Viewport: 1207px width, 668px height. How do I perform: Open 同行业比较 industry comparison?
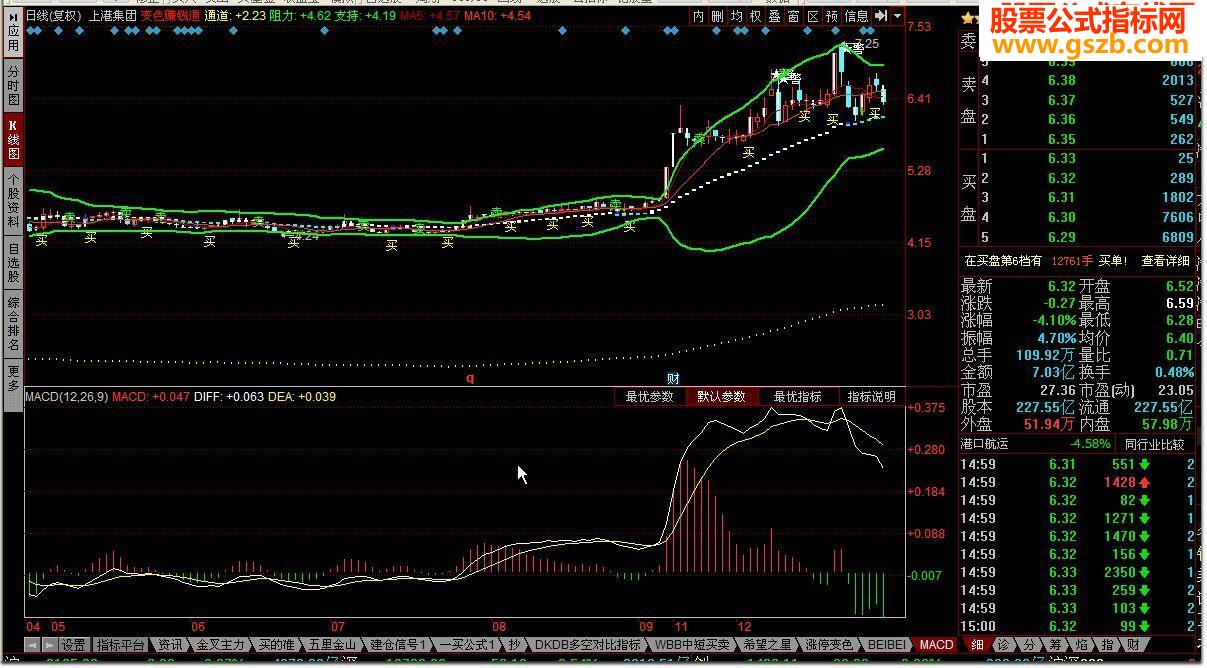pyautogui.click(x=1154, y=444)
